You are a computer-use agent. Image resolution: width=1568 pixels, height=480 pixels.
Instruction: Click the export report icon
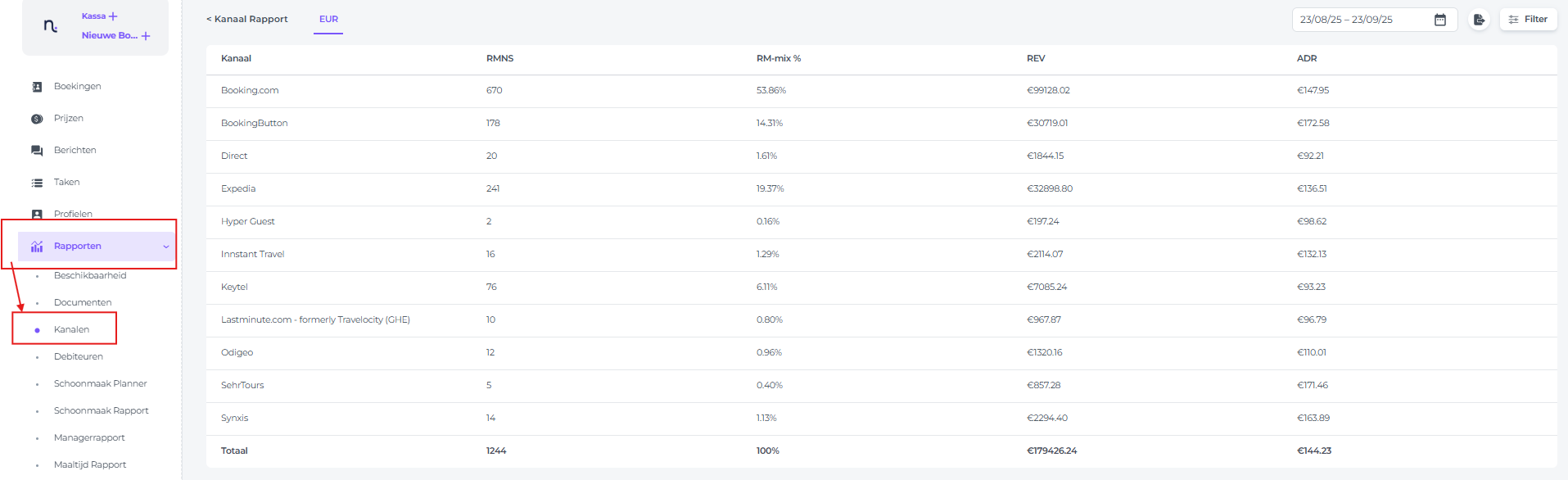[x=1479, y=20]
